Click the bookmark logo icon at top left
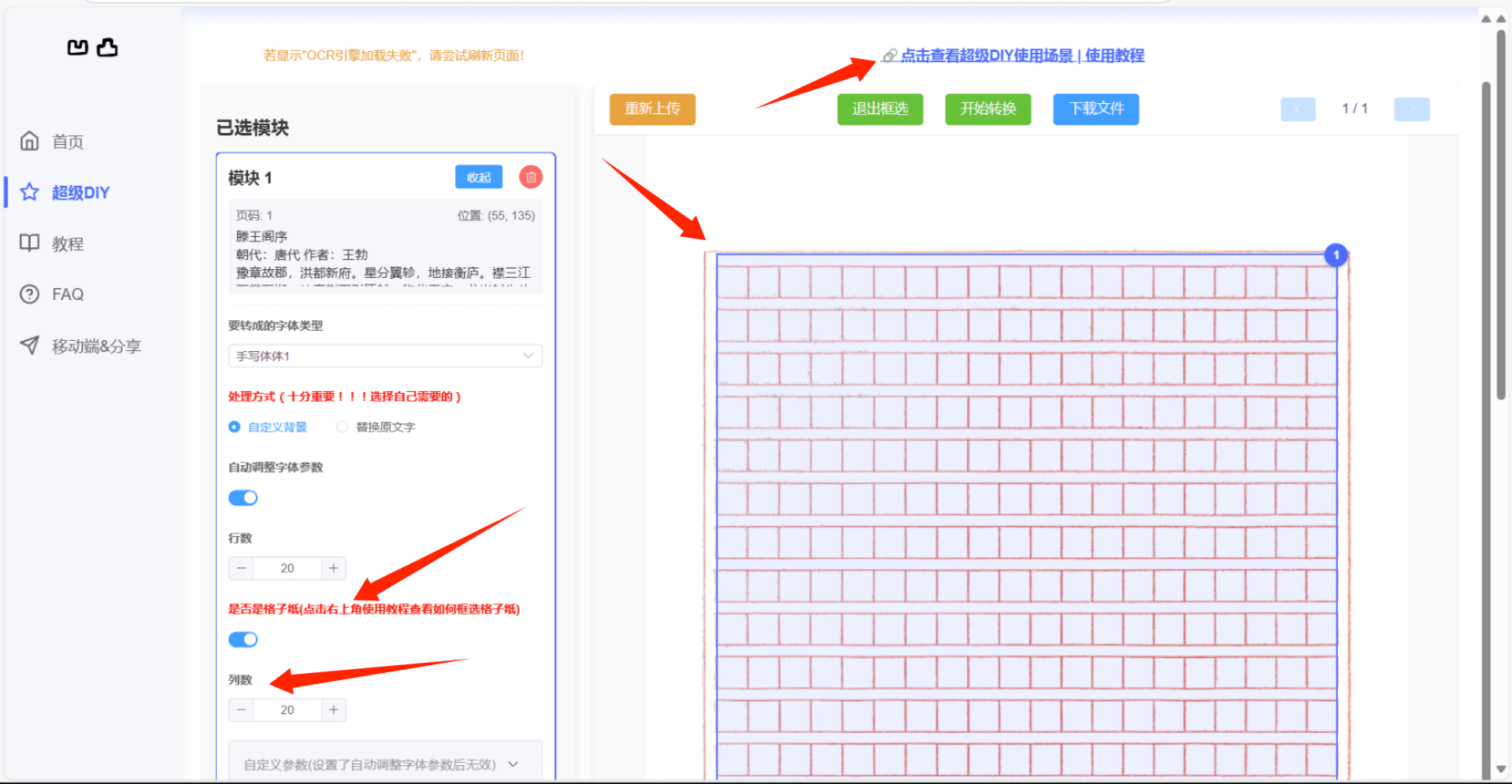This screenshot has width=1512, height=784. coord(77,47)
